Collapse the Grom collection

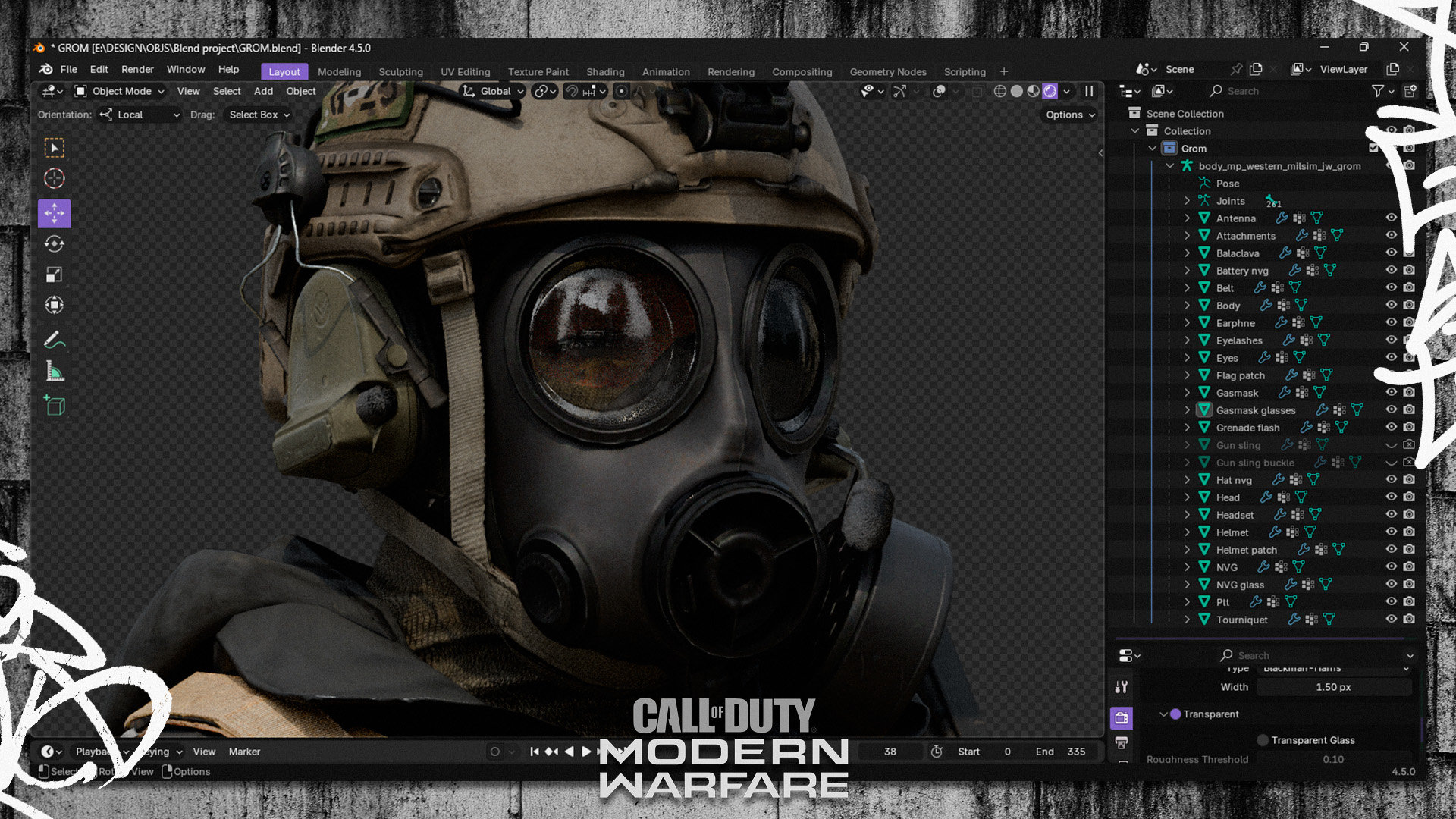click(1153, 149)
